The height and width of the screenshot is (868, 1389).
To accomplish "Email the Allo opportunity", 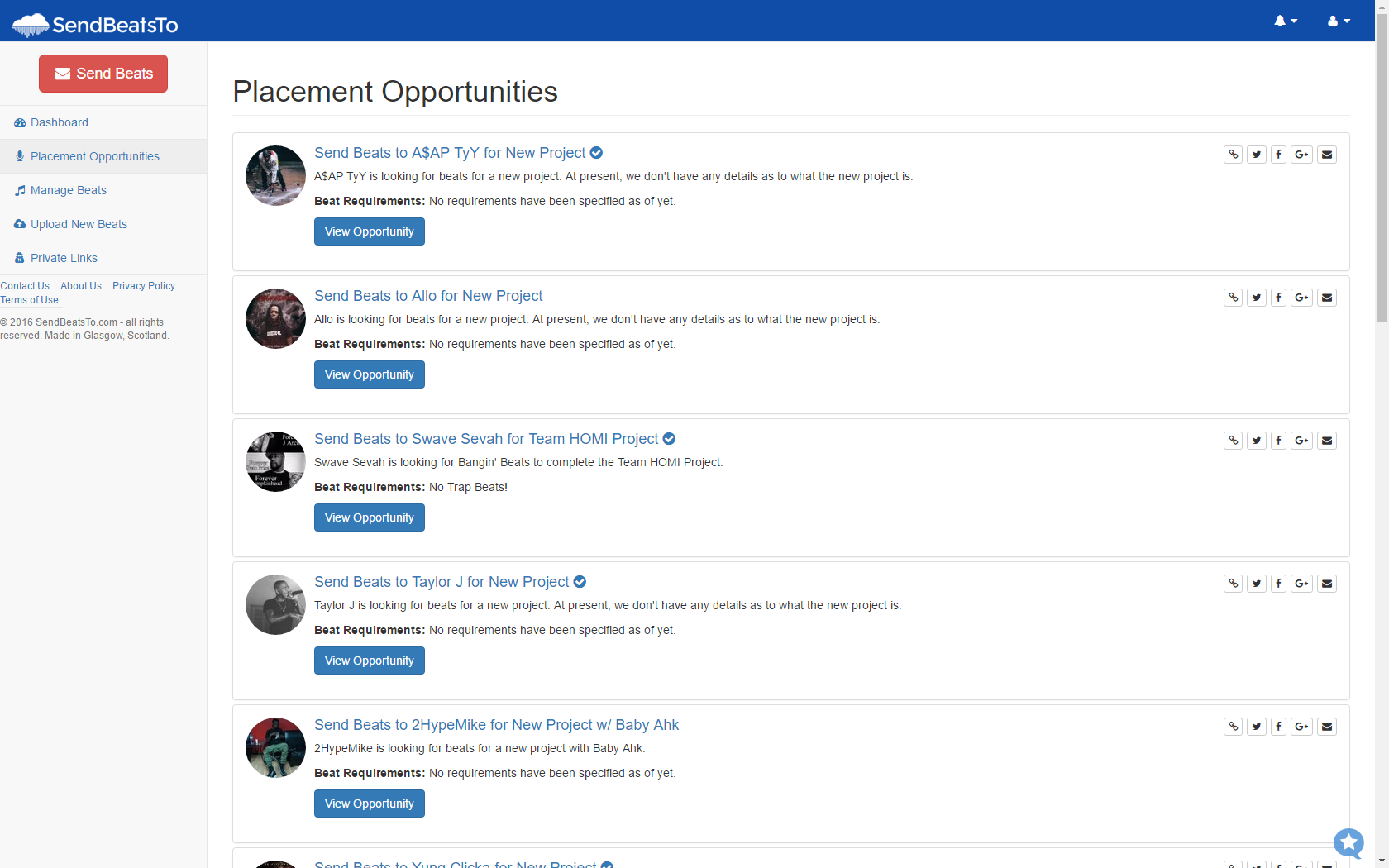I will point(1327,298).
